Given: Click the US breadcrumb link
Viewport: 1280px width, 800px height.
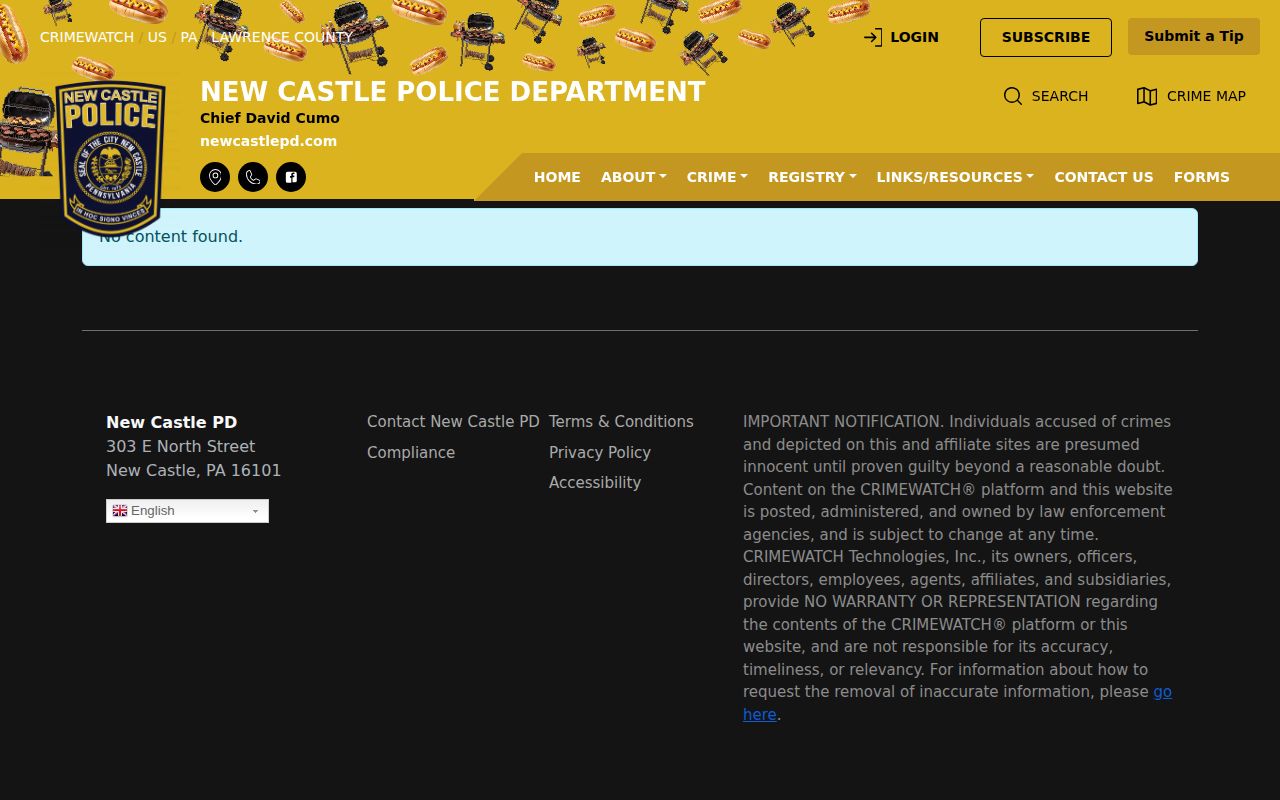Looking at the screenshot, I should 157,37.
